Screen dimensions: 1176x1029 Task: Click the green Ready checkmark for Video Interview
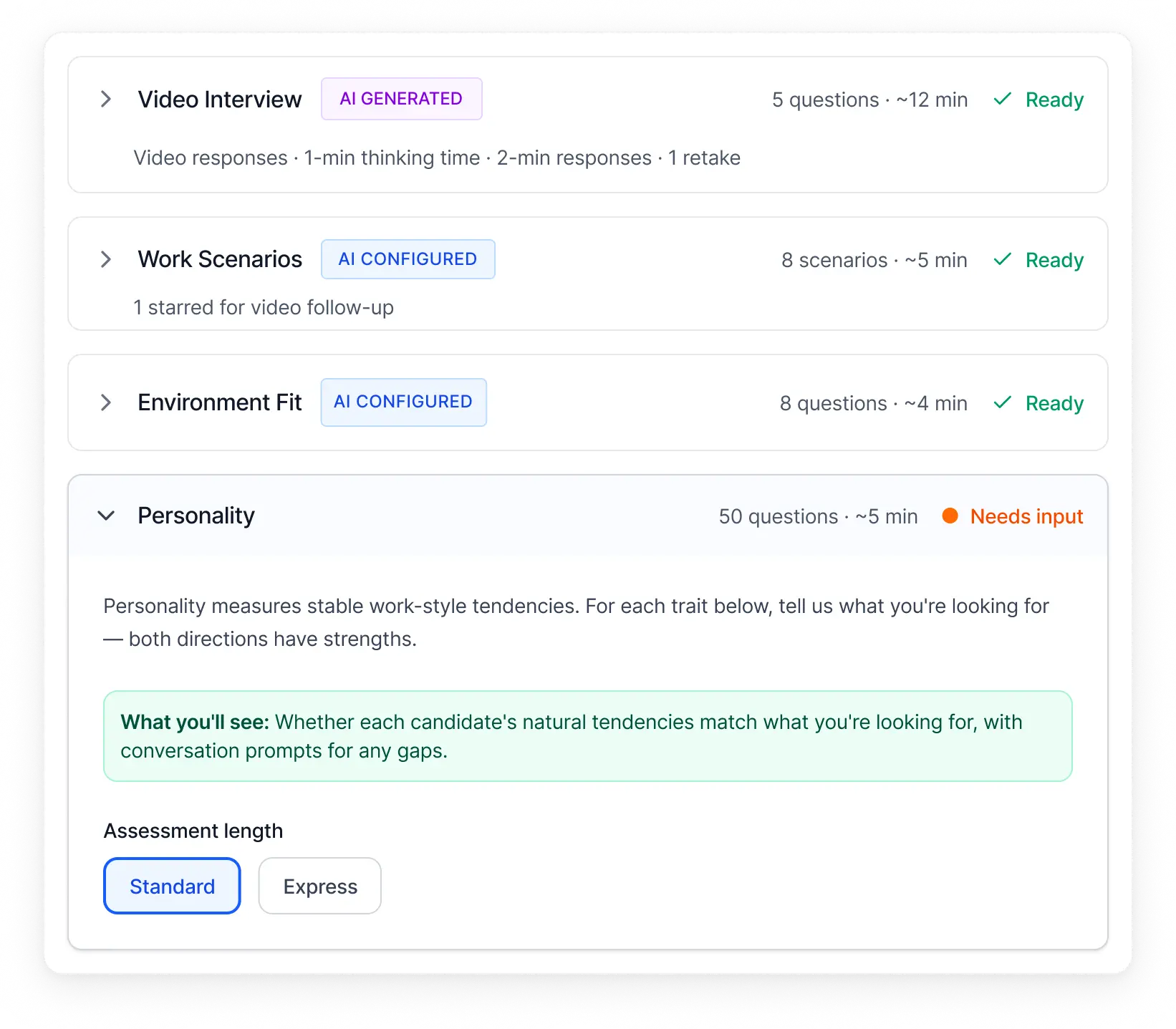tap(1004, 100)
